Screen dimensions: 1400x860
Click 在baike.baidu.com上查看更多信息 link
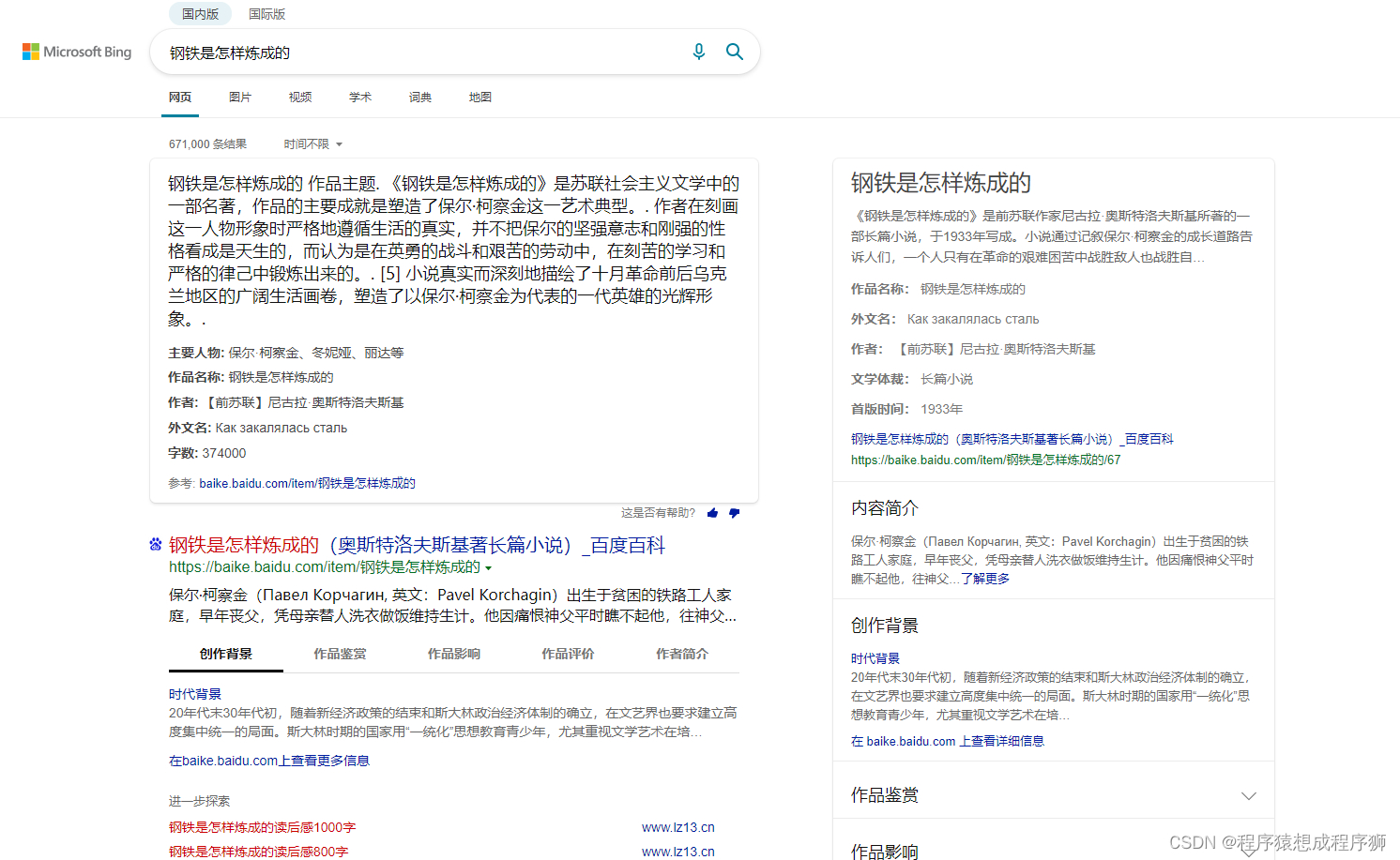(269, 761)
